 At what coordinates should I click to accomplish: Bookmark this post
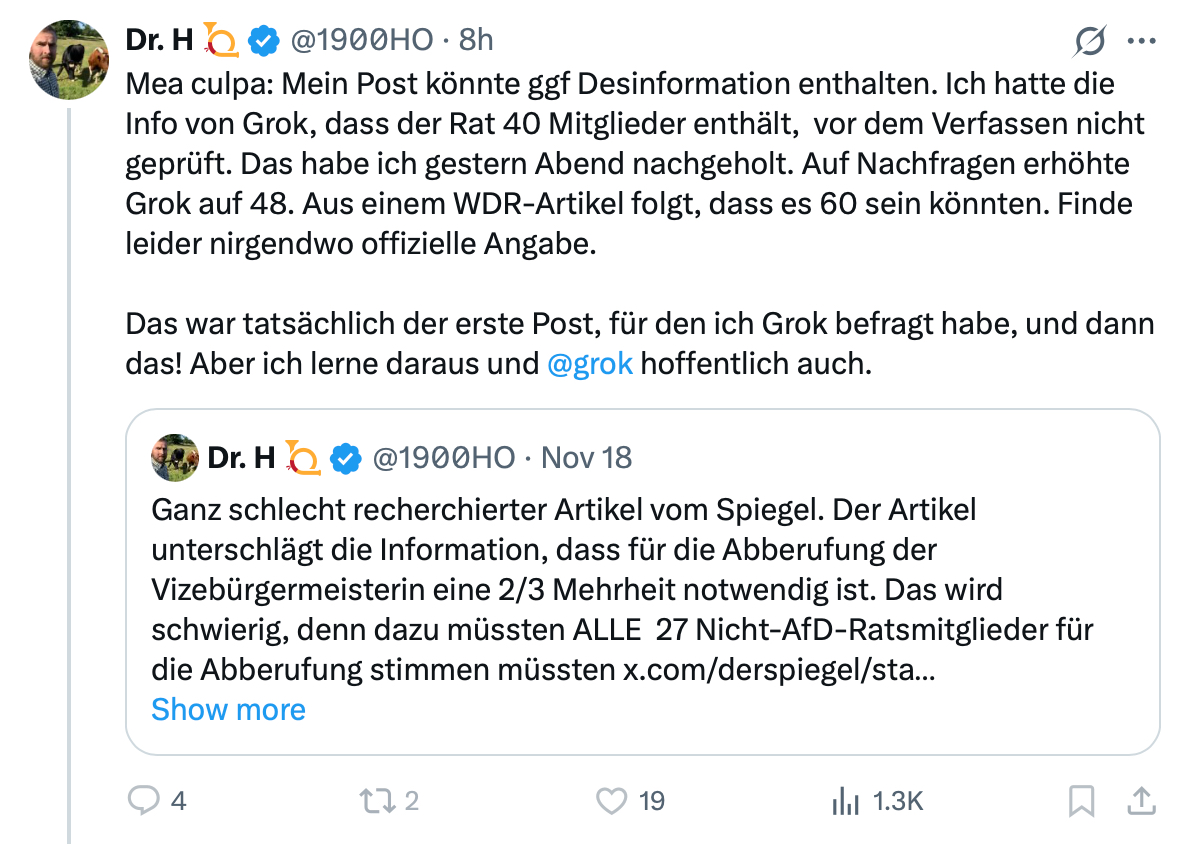point(1082,800)
